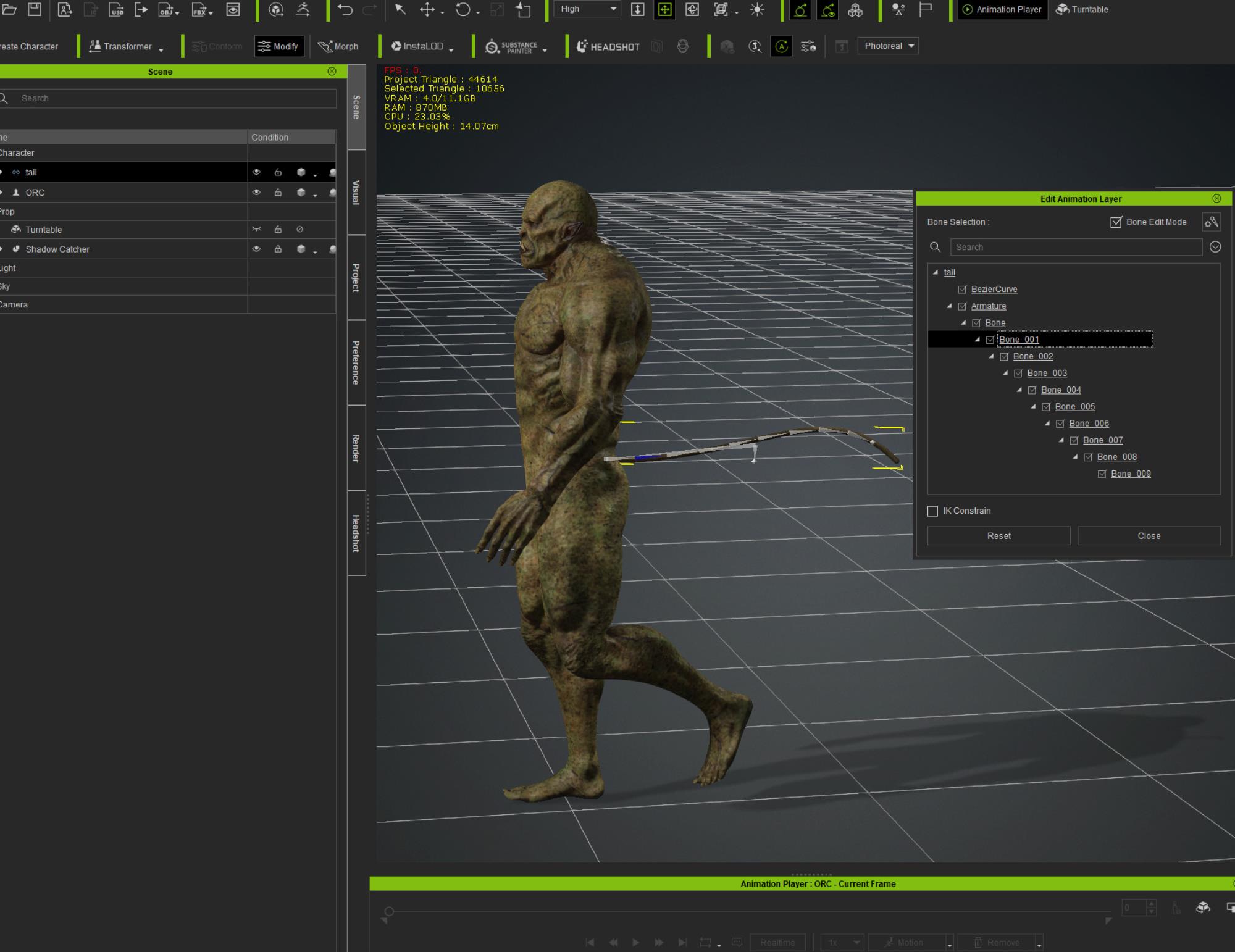The height and width of the screenshot is (952, 1235).
Task: Uncheck the BezierCurve checkbox
Action: [x=962, y=290]
